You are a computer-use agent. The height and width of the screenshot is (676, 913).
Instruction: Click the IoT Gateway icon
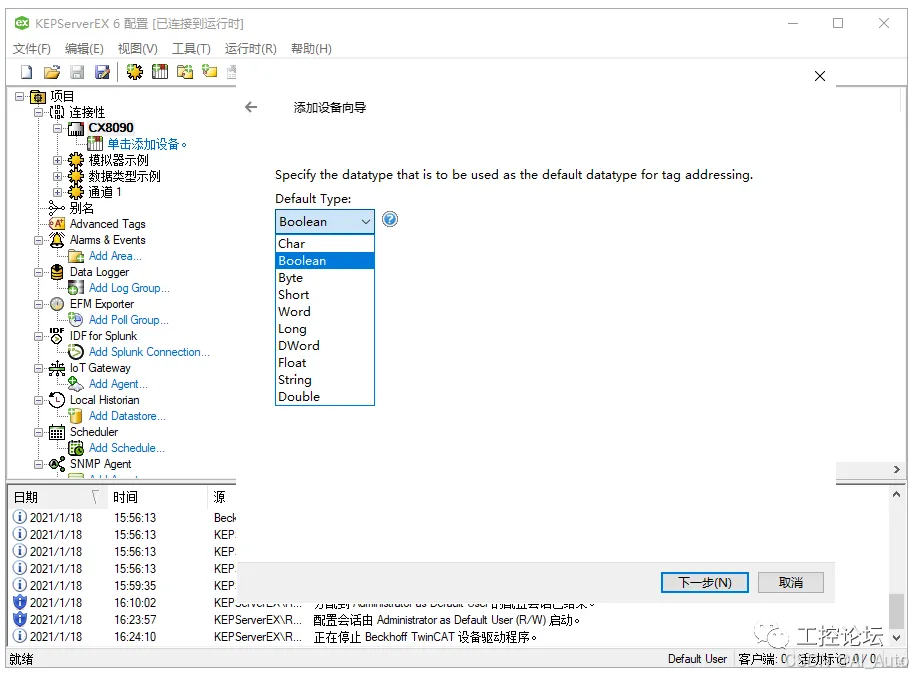point(57,368)
